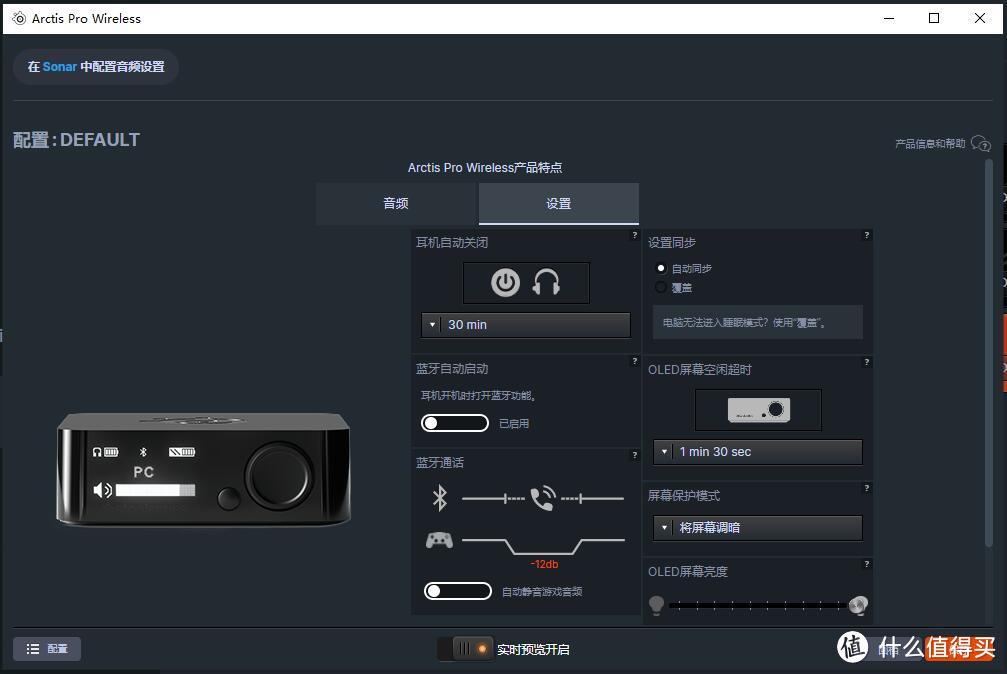The width and height of the screenshot is (1007, 674).
Task: Show help for 设置同步 section
Action: [866, 235]
